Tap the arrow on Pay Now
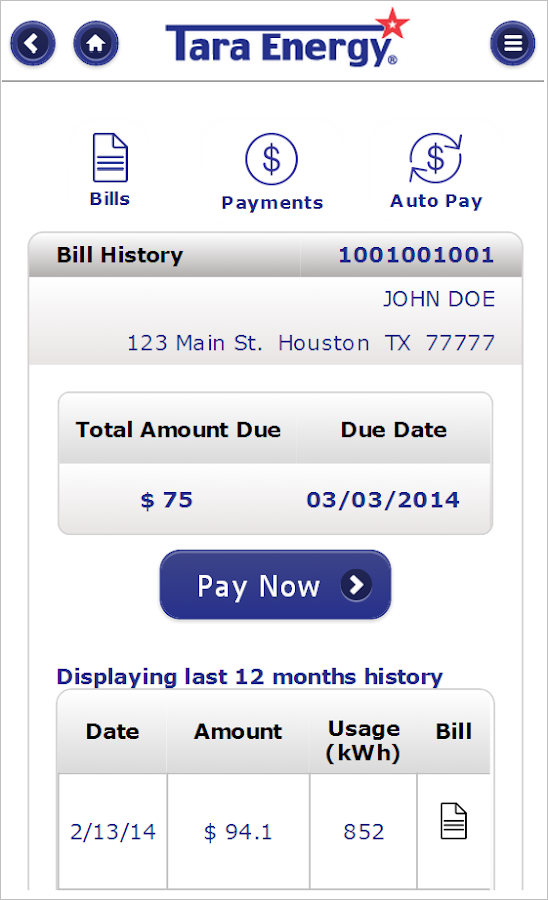This screenshot has height=900, width=548. (x=356, y=585)
